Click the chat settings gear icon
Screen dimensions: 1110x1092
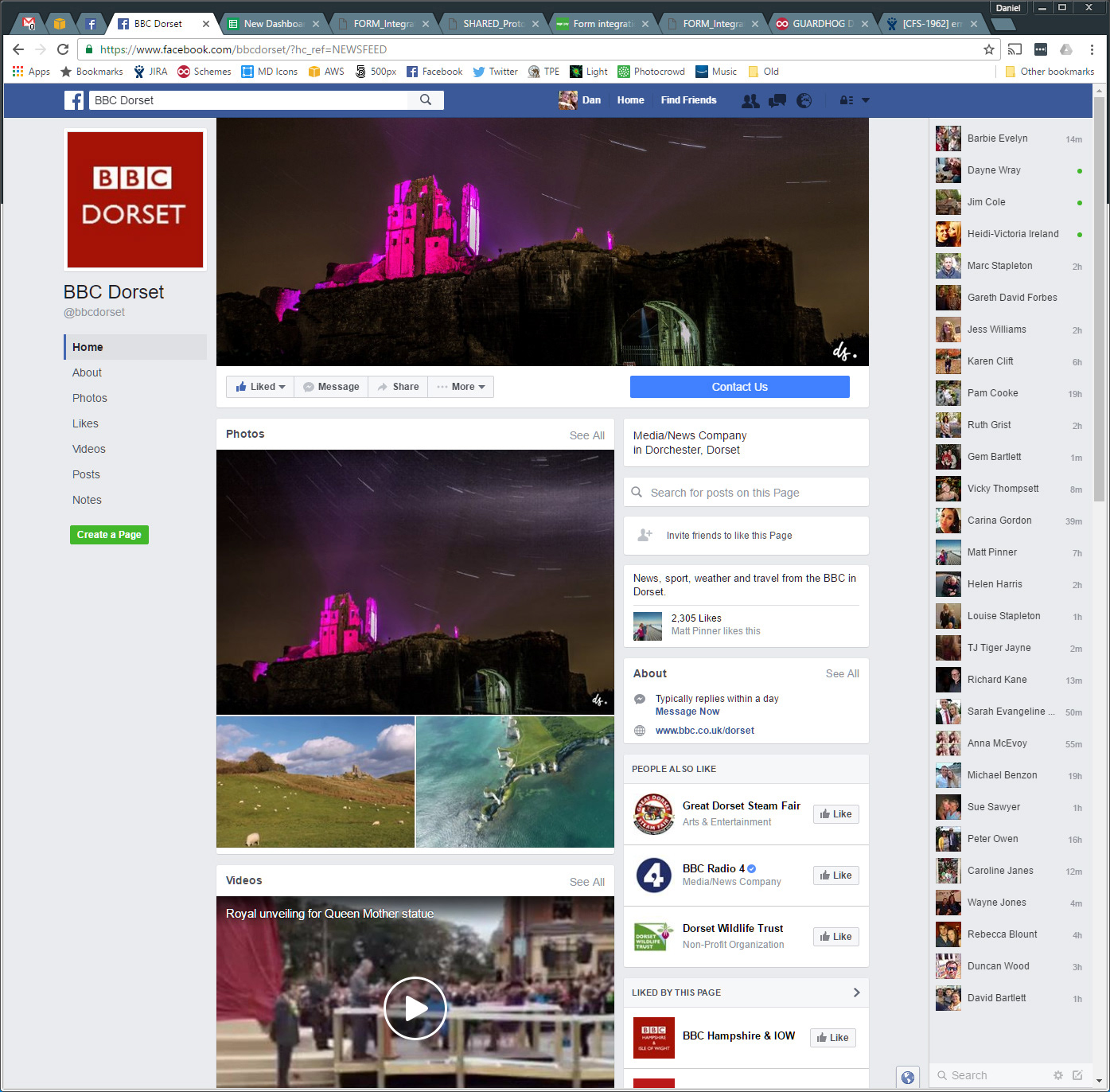[1058, 1075]
